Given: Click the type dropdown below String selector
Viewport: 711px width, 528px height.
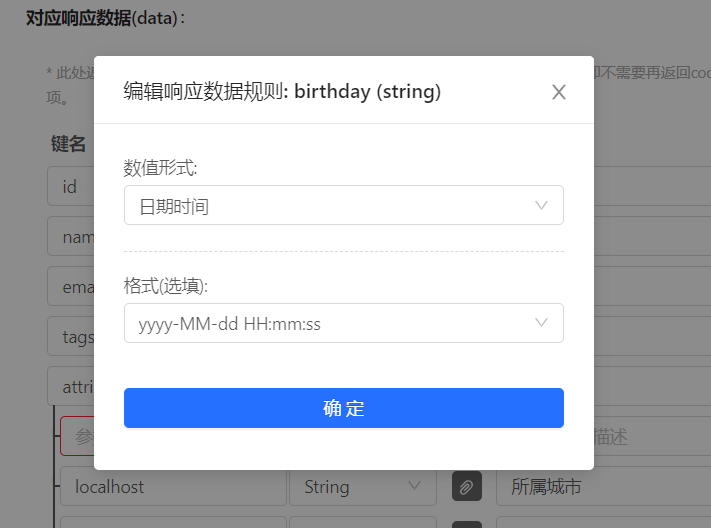Looking at the screenshot, I should pyautogui.click(x=363, y=522).
